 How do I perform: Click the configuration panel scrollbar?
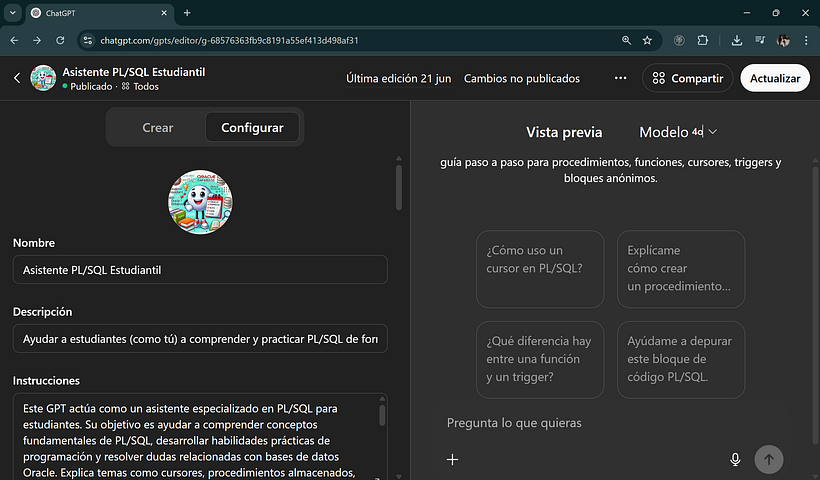(x=399, y=187)
